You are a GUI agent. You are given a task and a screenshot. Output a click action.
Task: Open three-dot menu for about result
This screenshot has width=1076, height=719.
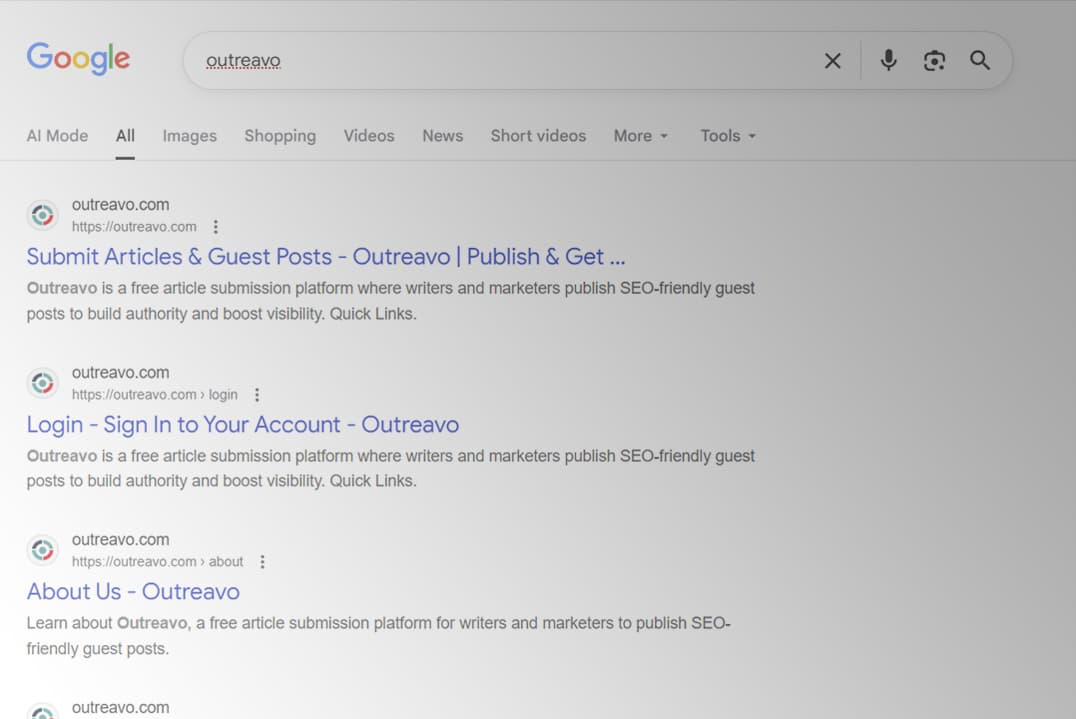(x=262, y=562)
